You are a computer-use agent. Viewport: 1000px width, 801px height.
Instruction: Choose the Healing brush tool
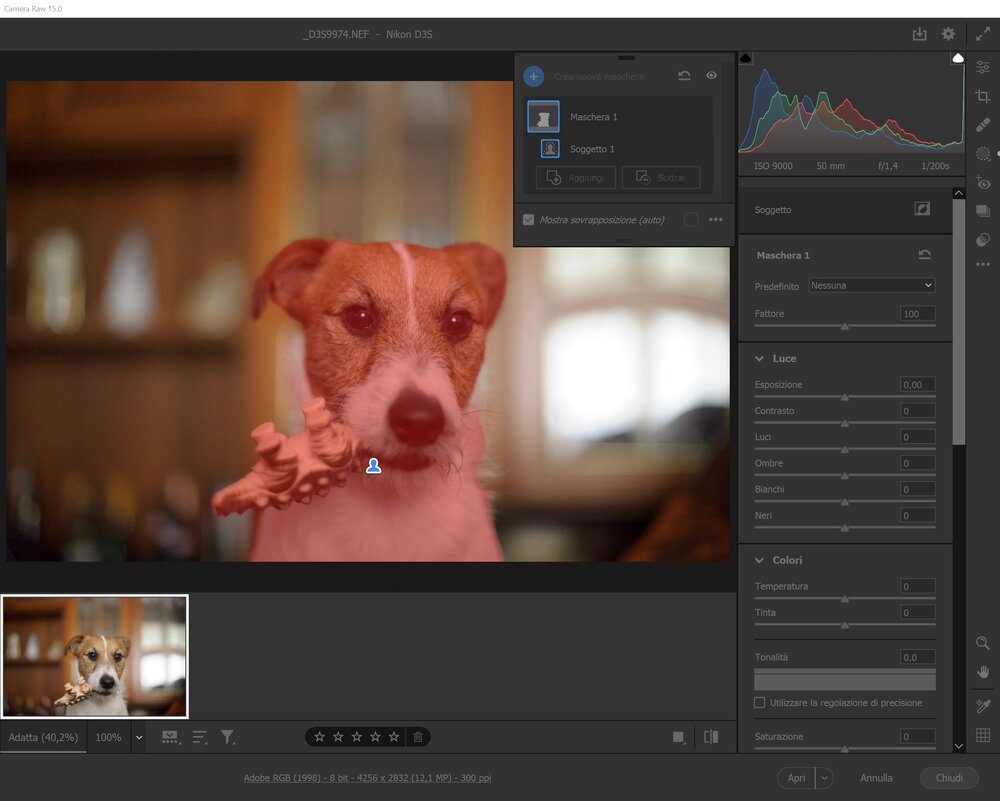[x=983, y=125]
